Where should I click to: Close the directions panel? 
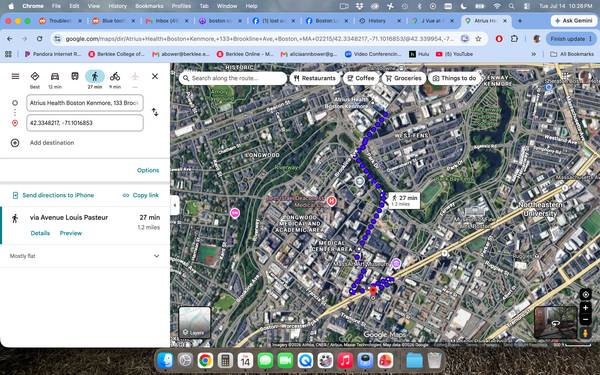(x=155, y=76)
